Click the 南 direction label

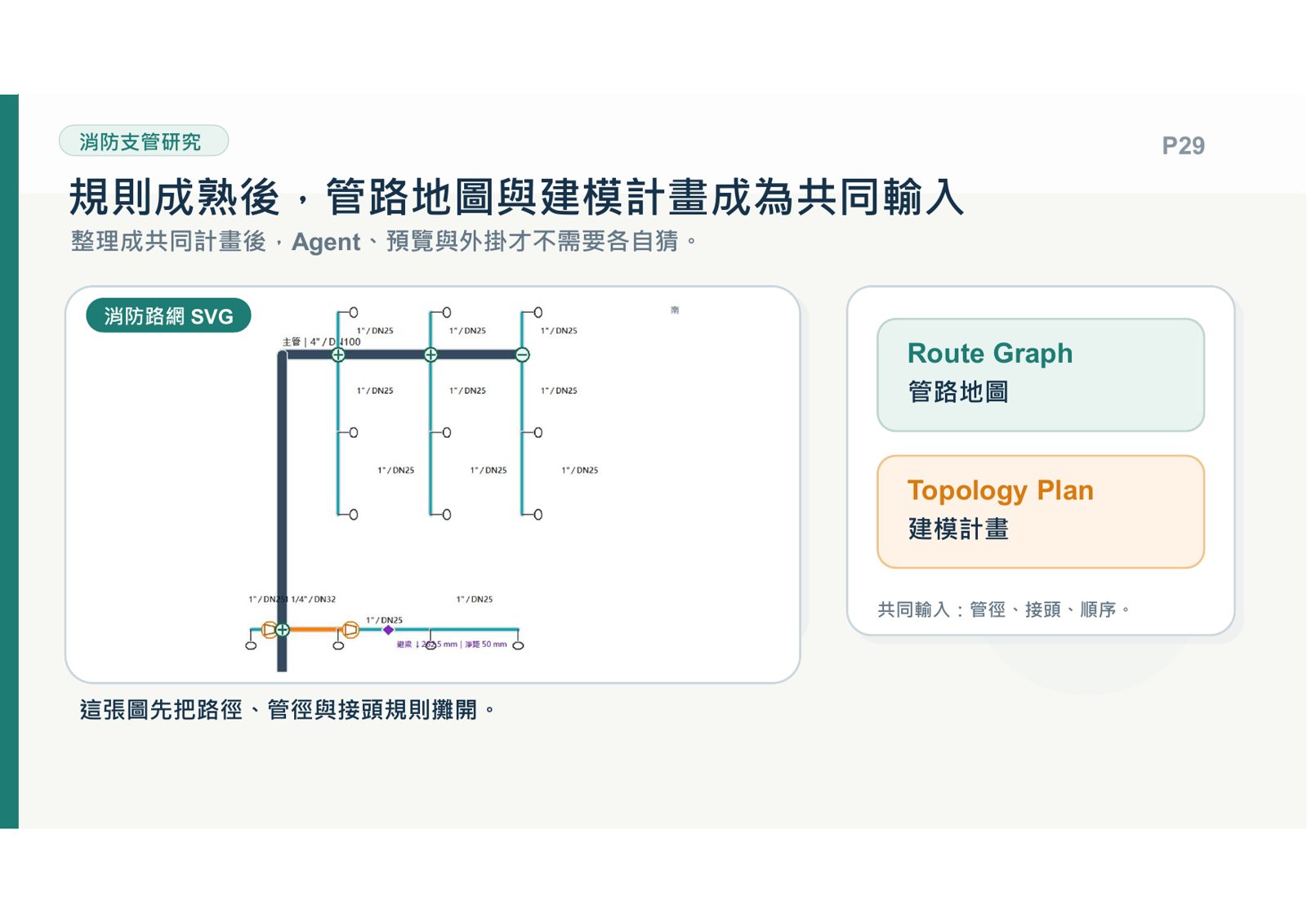tap(675, 310)
